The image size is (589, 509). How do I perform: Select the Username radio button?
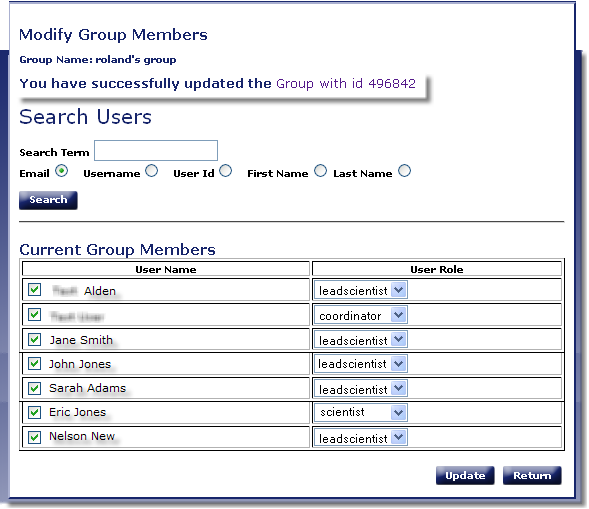point(152,171)
